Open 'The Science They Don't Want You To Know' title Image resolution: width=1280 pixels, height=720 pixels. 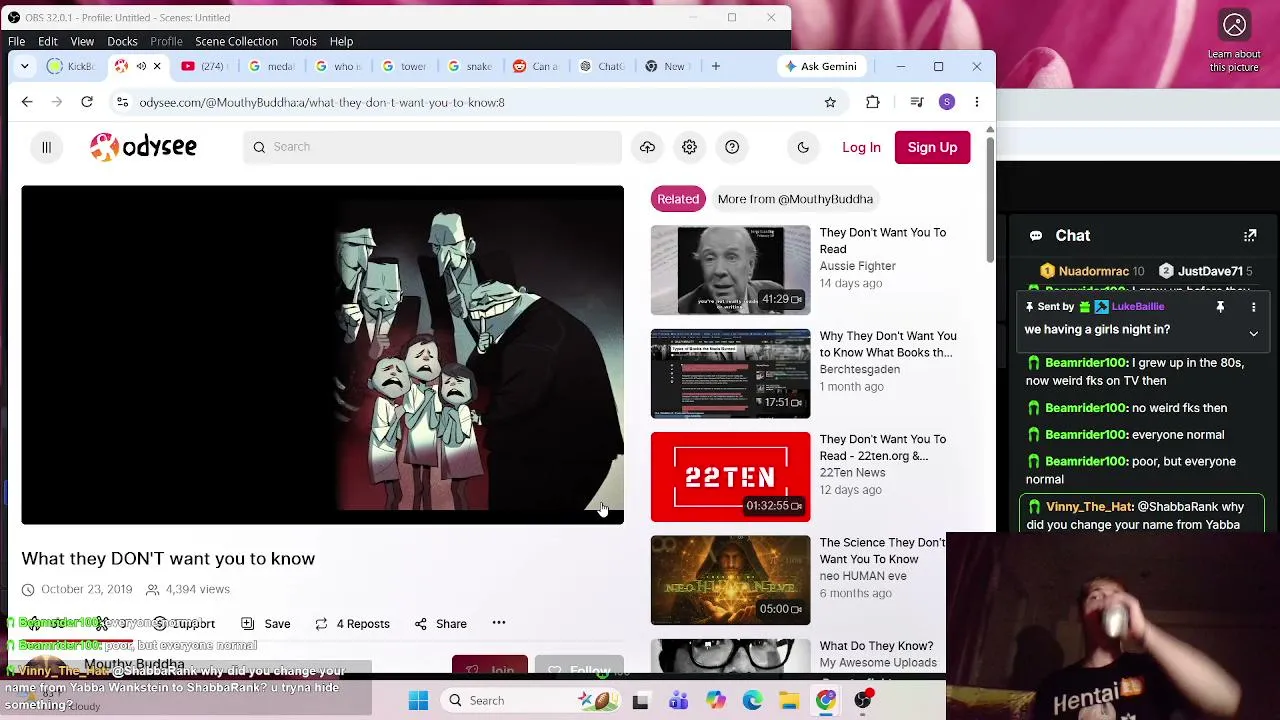pyautogui.click(x=882, y=551)
